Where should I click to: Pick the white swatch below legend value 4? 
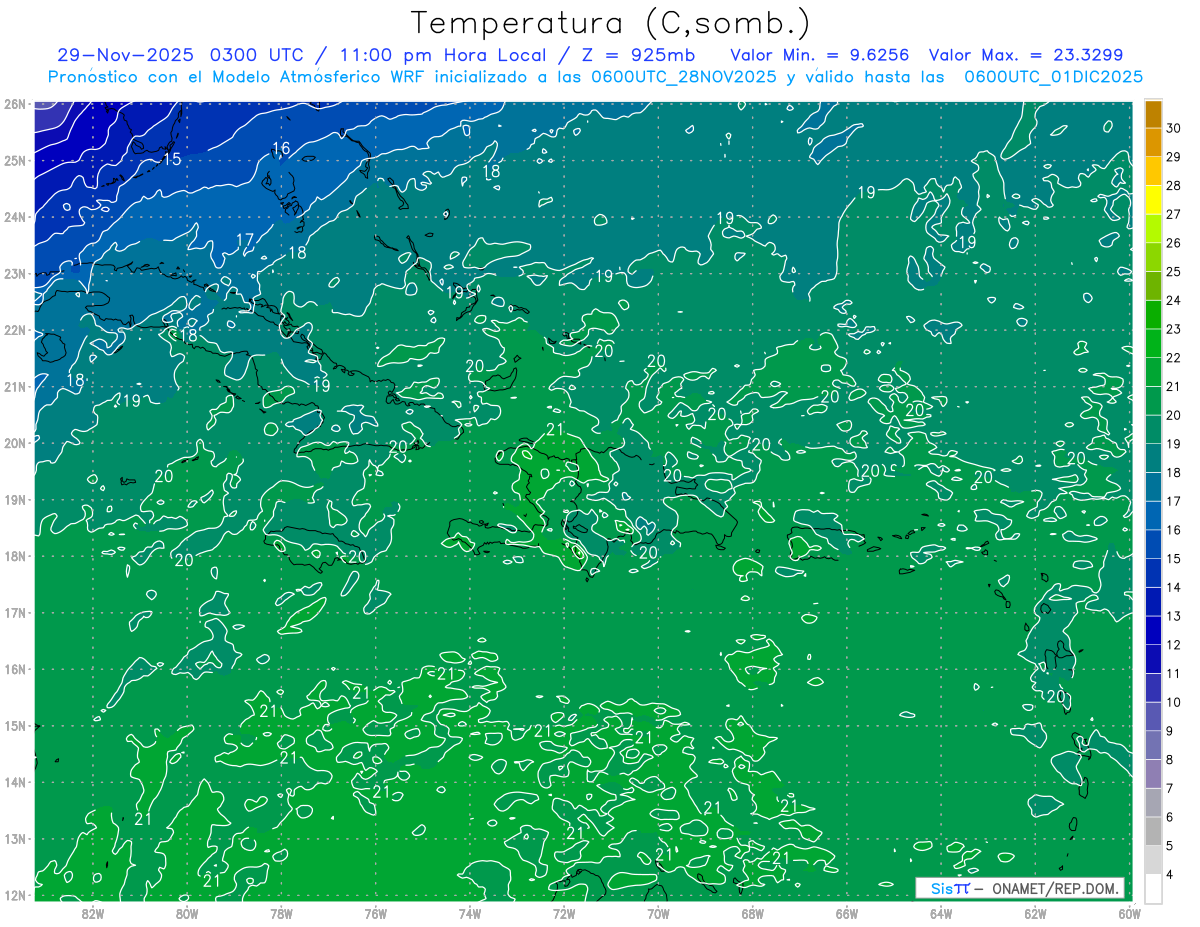pos(1153,888)
